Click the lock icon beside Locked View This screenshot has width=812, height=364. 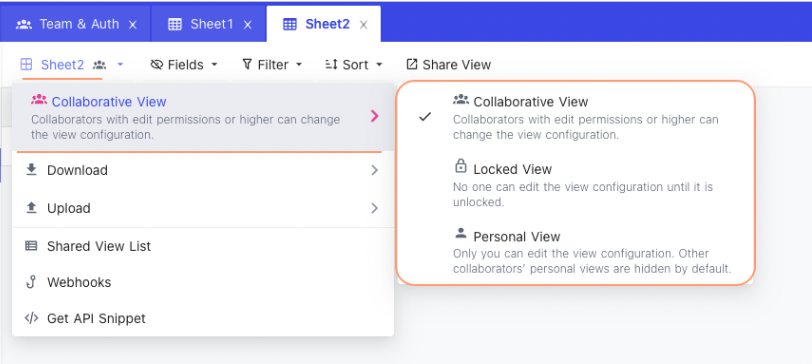tap(460, 166)
